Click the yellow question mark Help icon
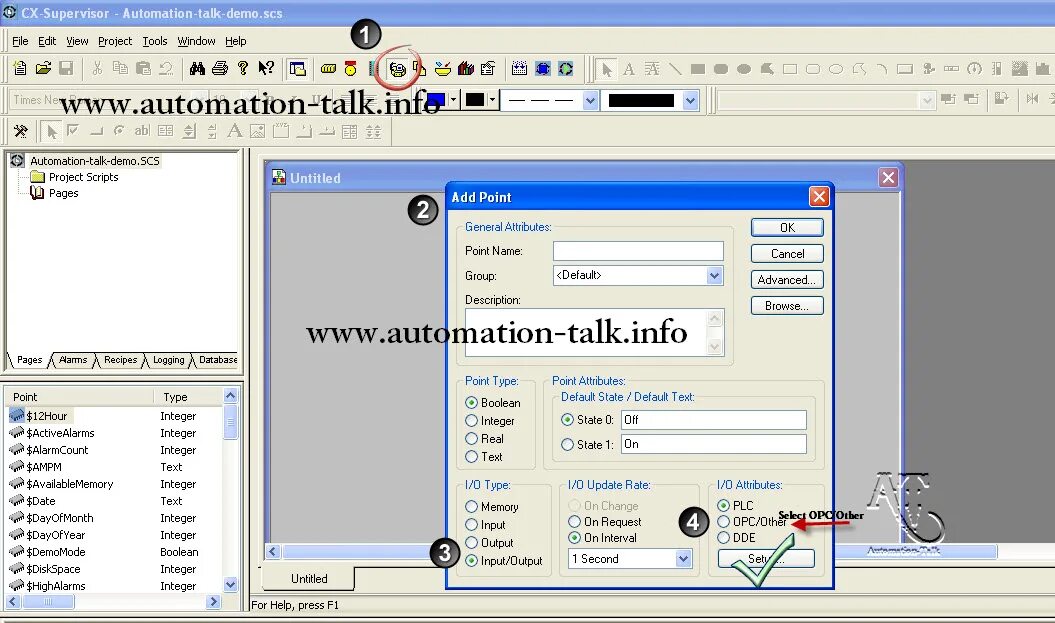This screenshot has height=623, width=1055. point(243,68)
